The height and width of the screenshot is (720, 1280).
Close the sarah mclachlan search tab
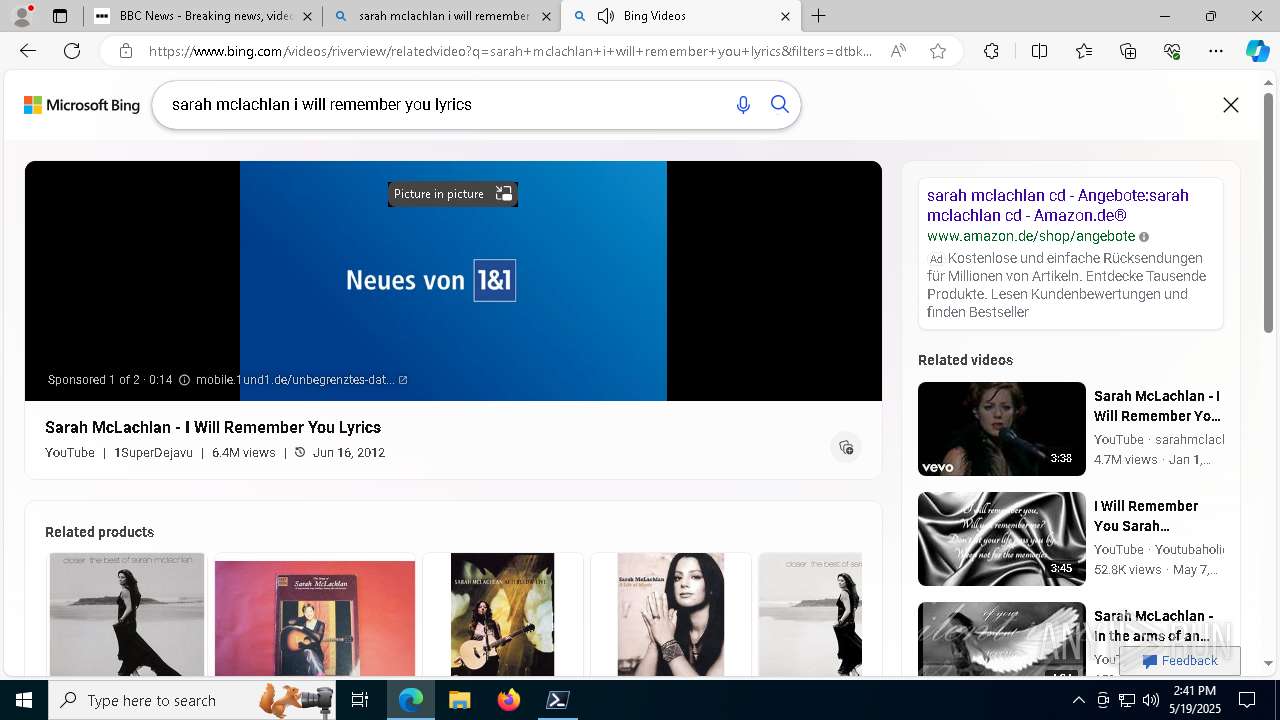click(546, 16)
